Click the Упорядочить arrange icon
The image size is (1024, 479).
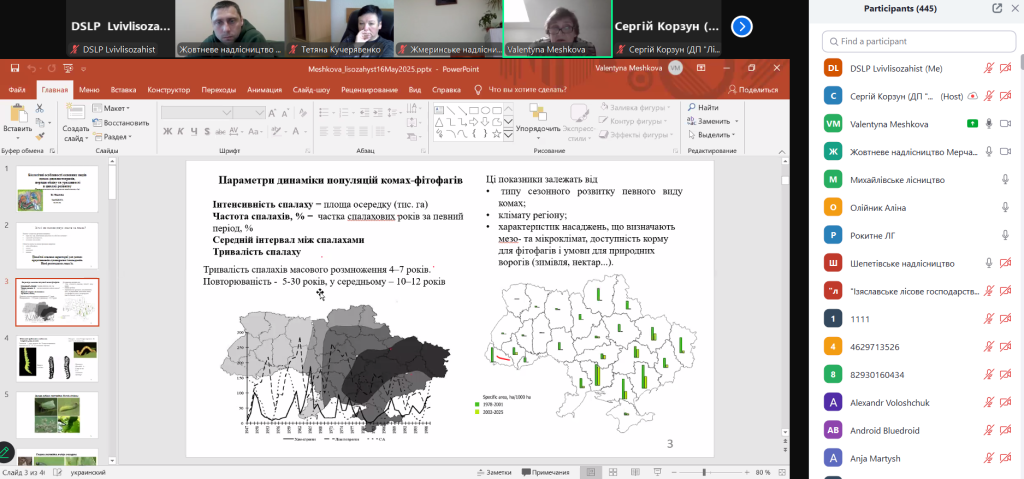(538, 112)
